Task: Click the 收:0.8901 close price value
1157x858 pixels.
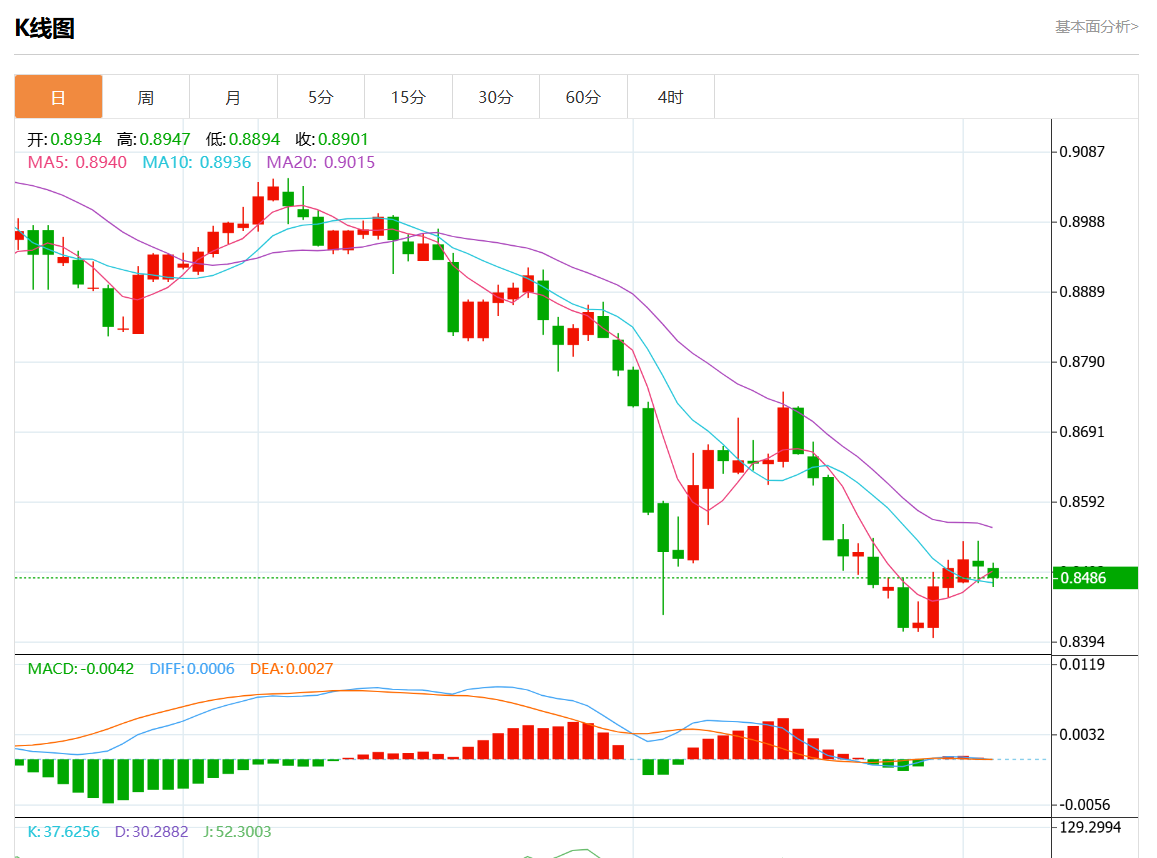Action: (332, 139)
